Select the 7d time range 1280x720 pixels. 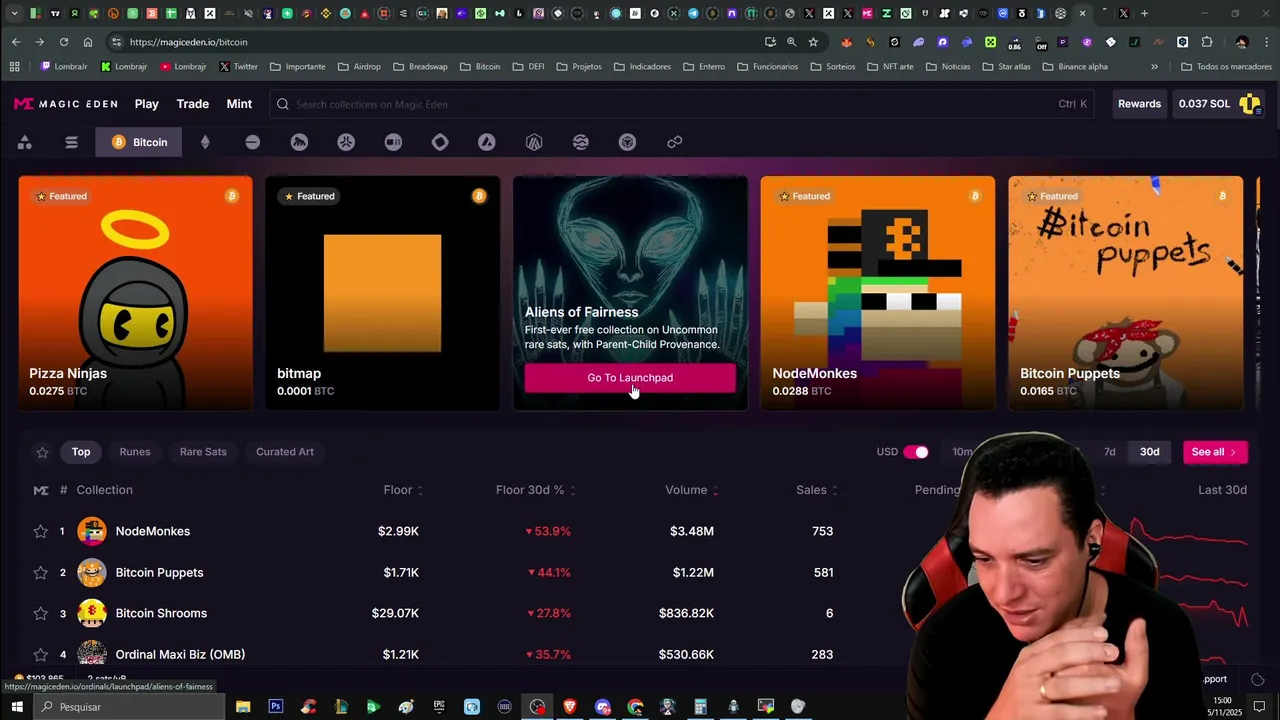(x=1109, y=452)
